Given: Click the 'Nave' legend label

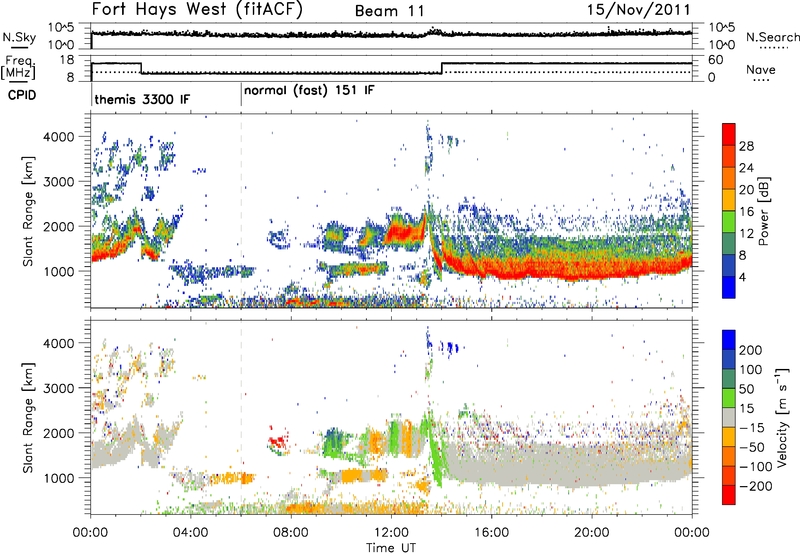Looking at the screenshot, I should (760, 69).
